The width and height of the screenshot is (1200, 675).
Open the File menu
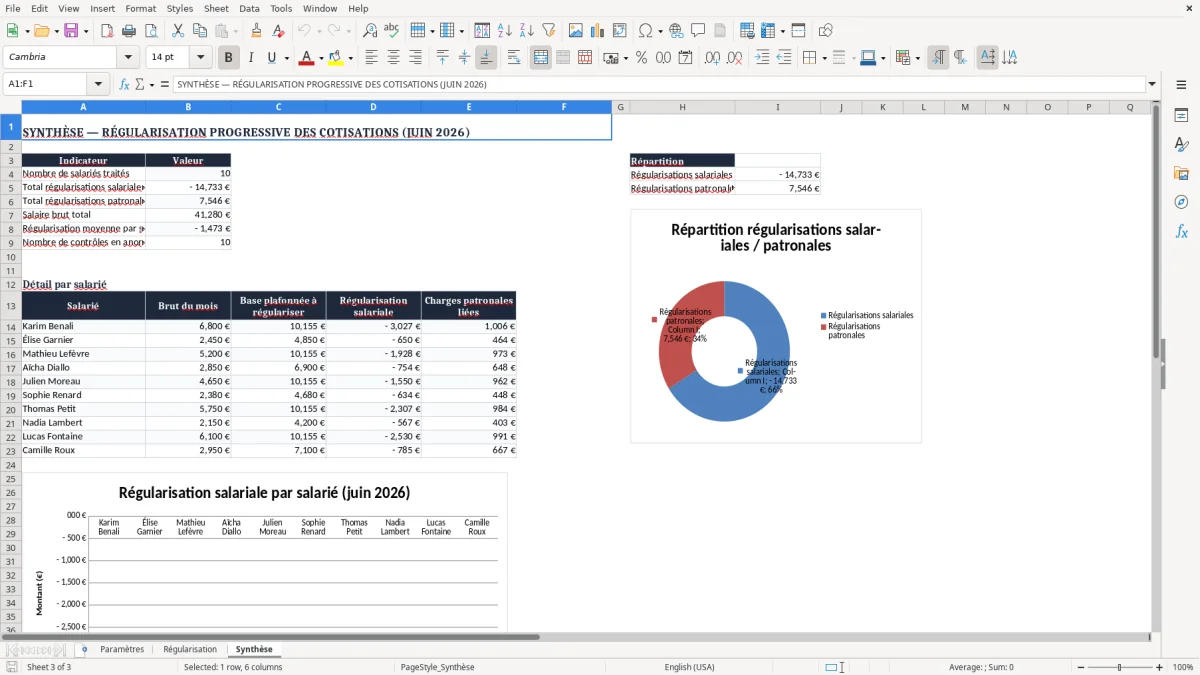point(13,8)
